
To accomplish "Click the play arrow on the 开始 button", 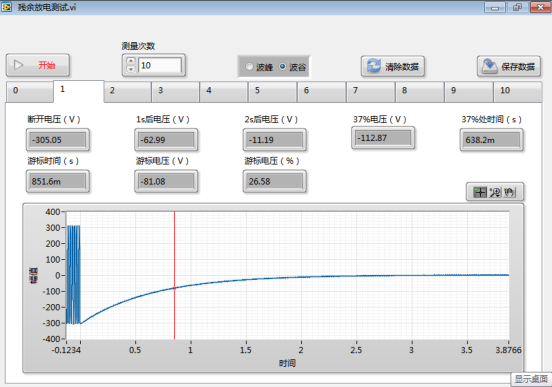I will (18, 65).
